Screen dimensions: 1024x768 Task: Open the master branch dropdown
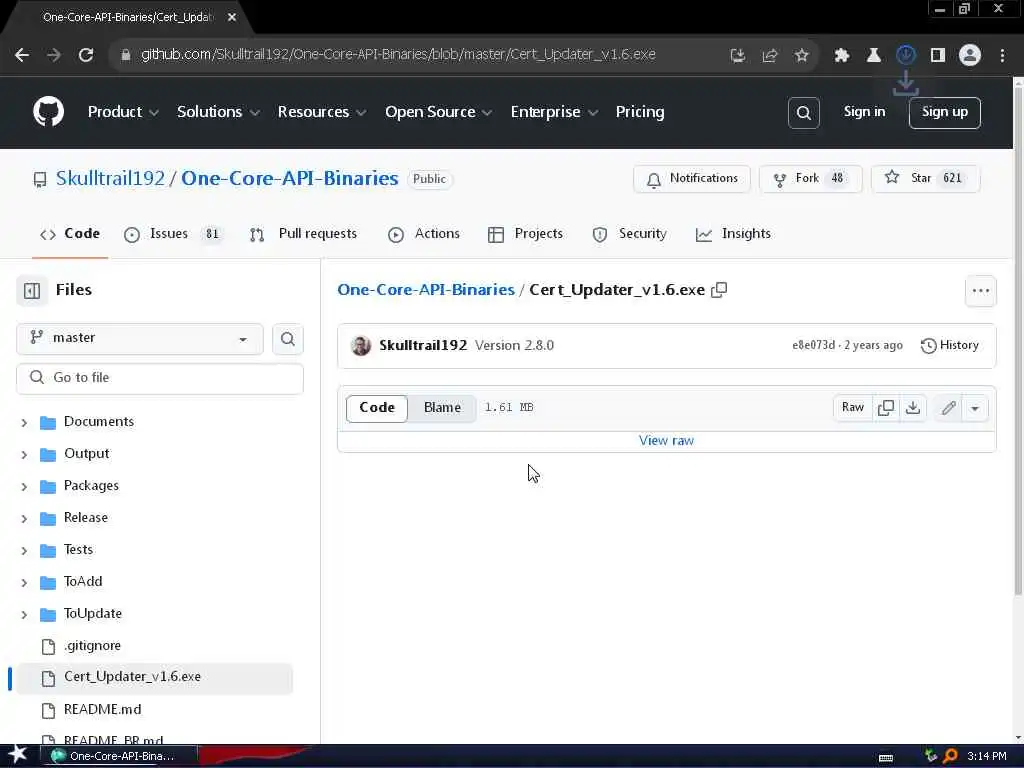click(x=140, y=339)
